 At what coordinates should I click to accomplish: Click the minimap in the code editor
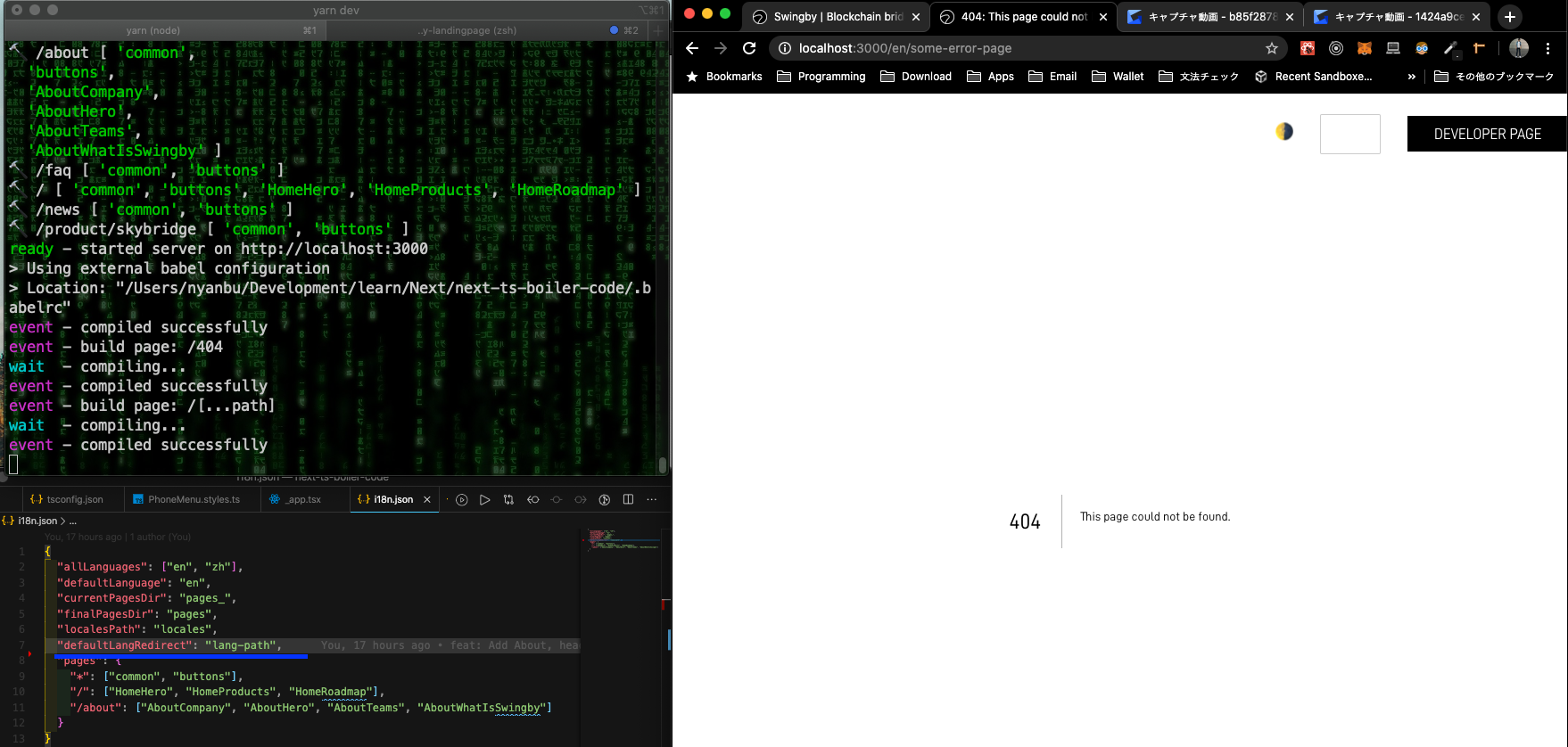[x=623, y=540]
